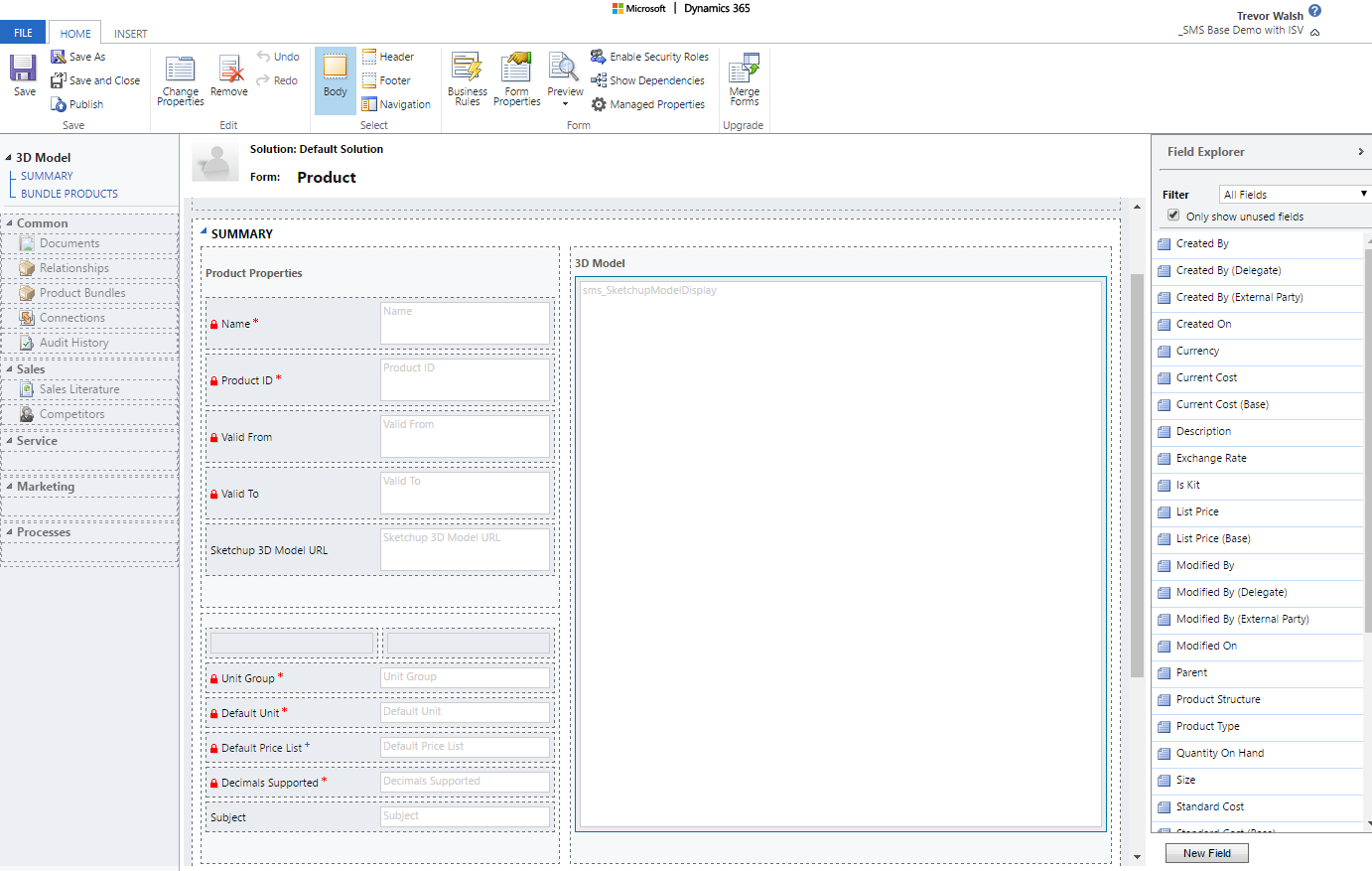The image size is (1372, 871).
Task: Select the Currency field in explorer
Action: click(1258, 351)
